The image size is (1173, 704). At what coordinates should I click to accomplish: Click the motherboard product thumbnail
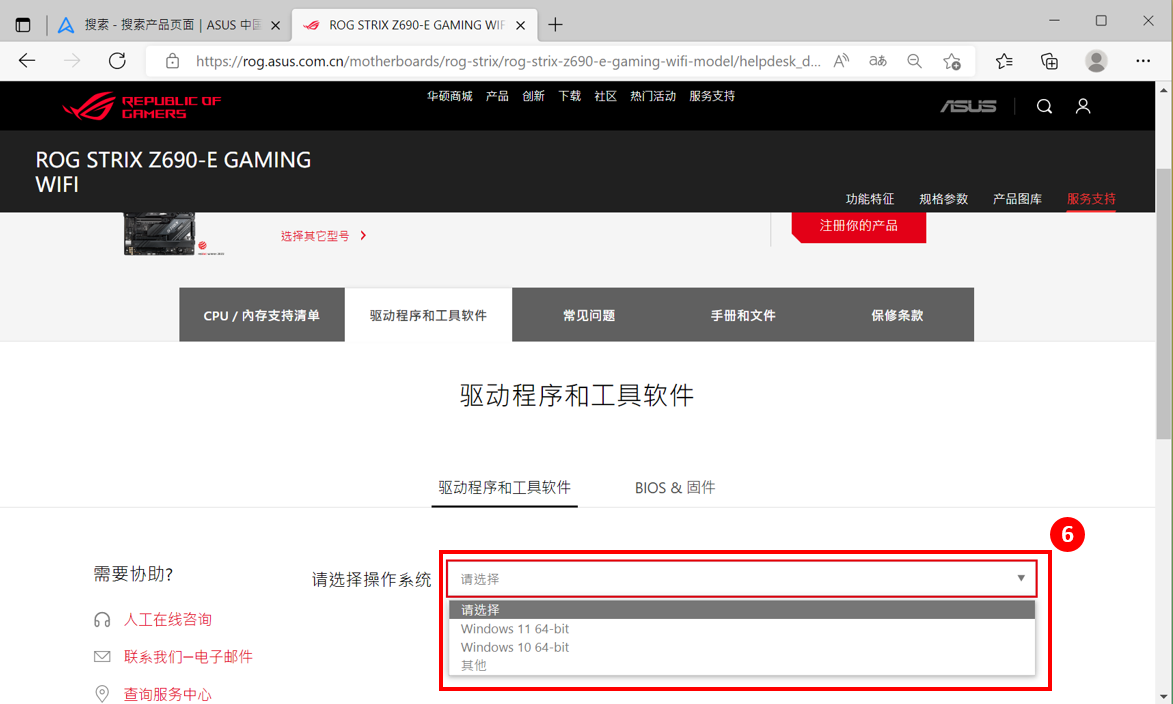click(159, 233)
